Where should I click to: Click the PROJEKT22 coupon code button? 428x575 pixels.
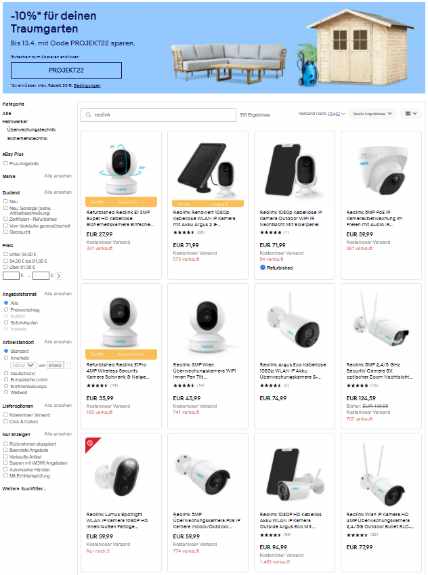pos(66,70)
